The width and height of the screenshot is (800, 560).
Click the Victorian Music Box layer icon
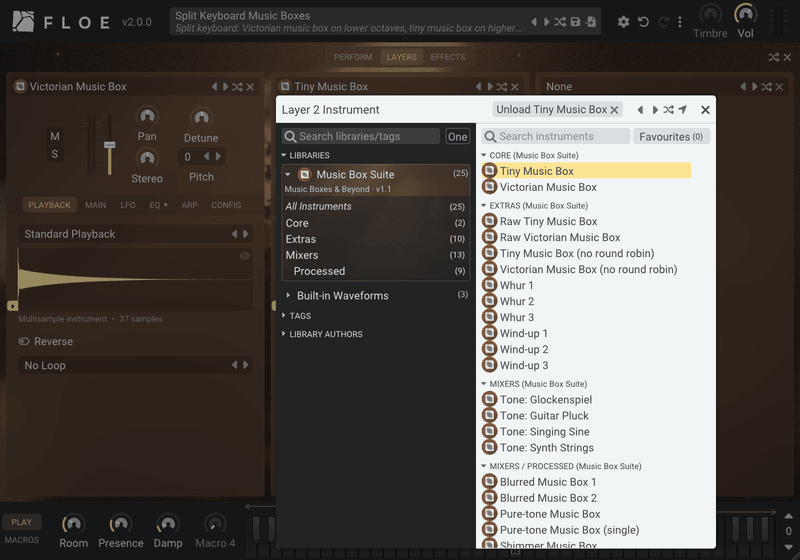20,86
